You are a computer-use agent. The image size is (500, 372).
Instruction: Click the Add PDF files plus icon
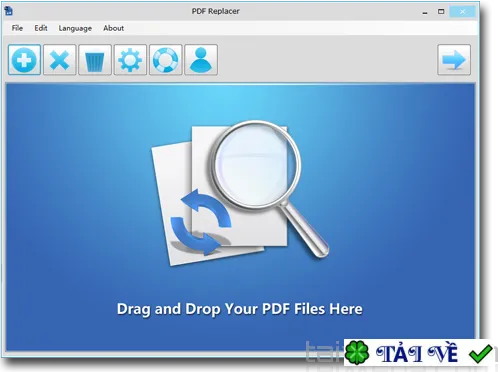(24, 60)
